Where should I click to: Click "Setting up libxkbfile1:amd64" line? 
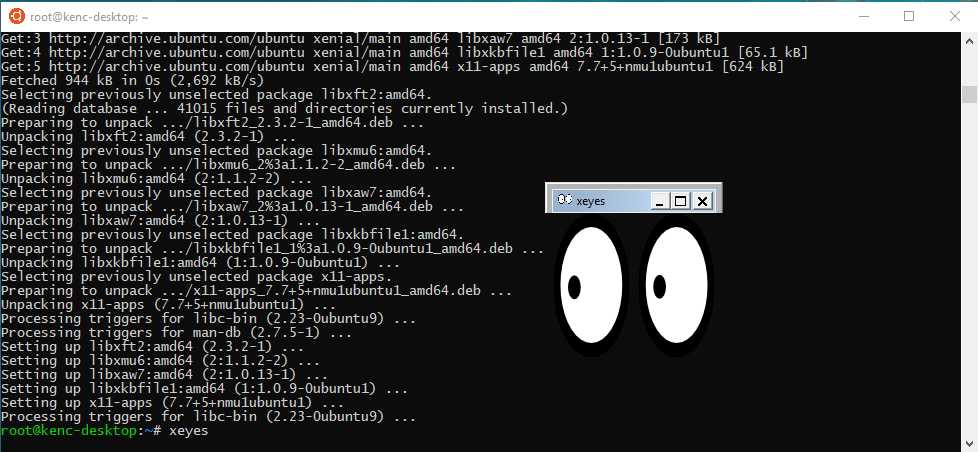(x=204, y=388)
